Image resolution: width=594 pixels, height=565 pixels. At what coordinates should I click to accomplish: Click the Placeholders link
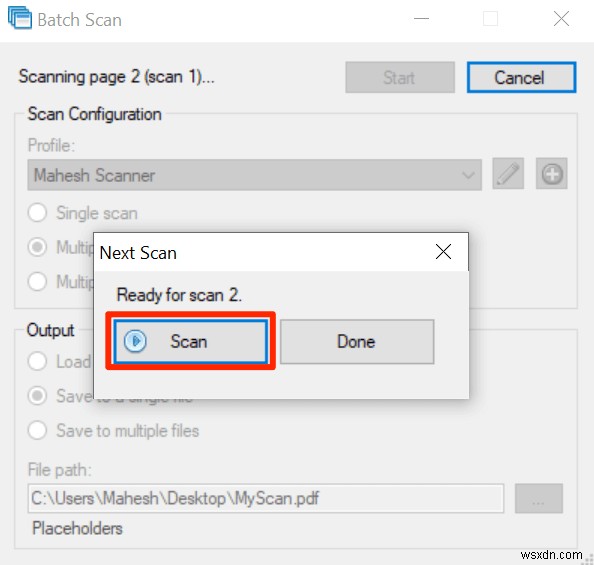77,528
